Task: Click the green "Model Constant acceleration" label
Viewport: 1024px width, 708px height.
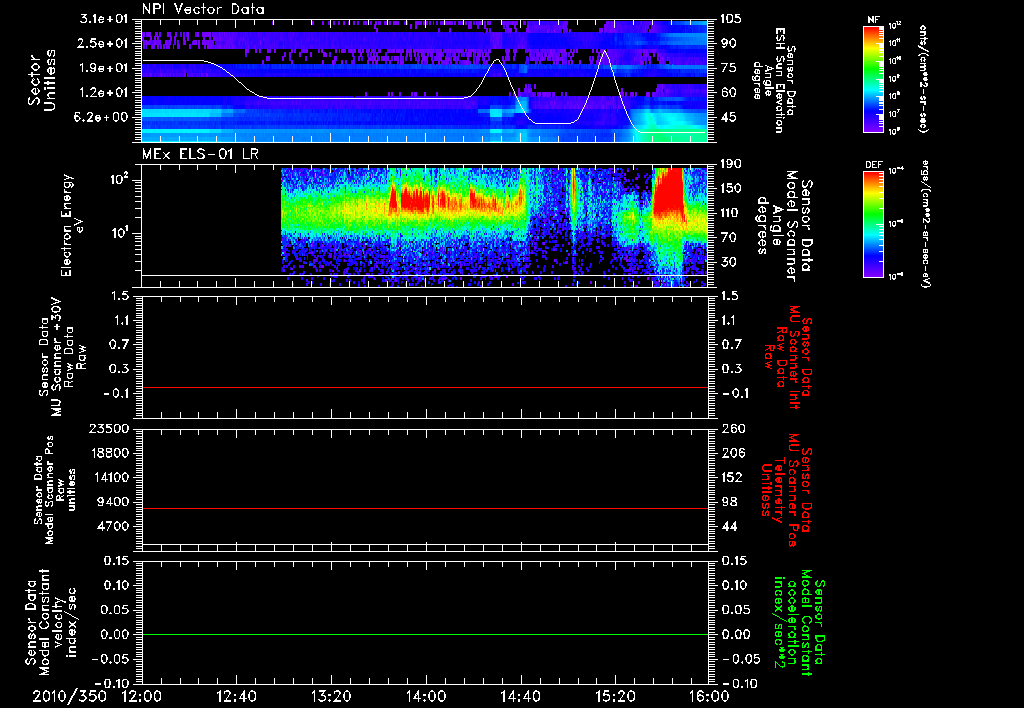Action: [x=798, y=623]
